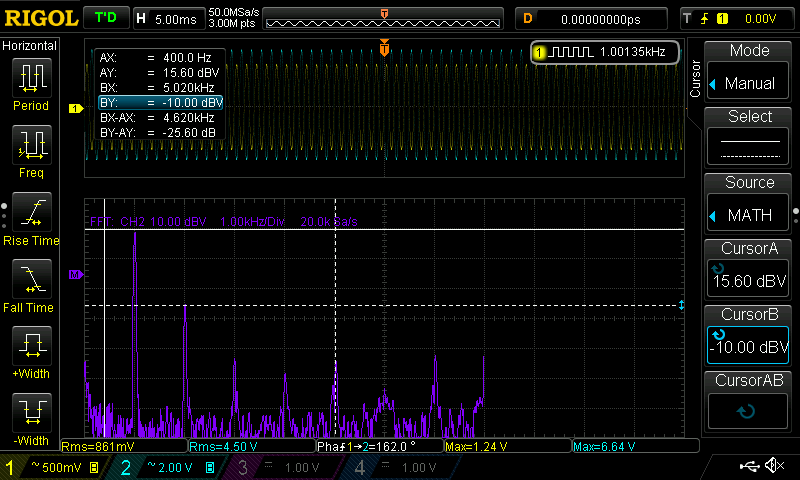This screenshot has height=480, width=800.
Task: Click the 1.00kHz/Div FFT scale label
Action: 252,222
